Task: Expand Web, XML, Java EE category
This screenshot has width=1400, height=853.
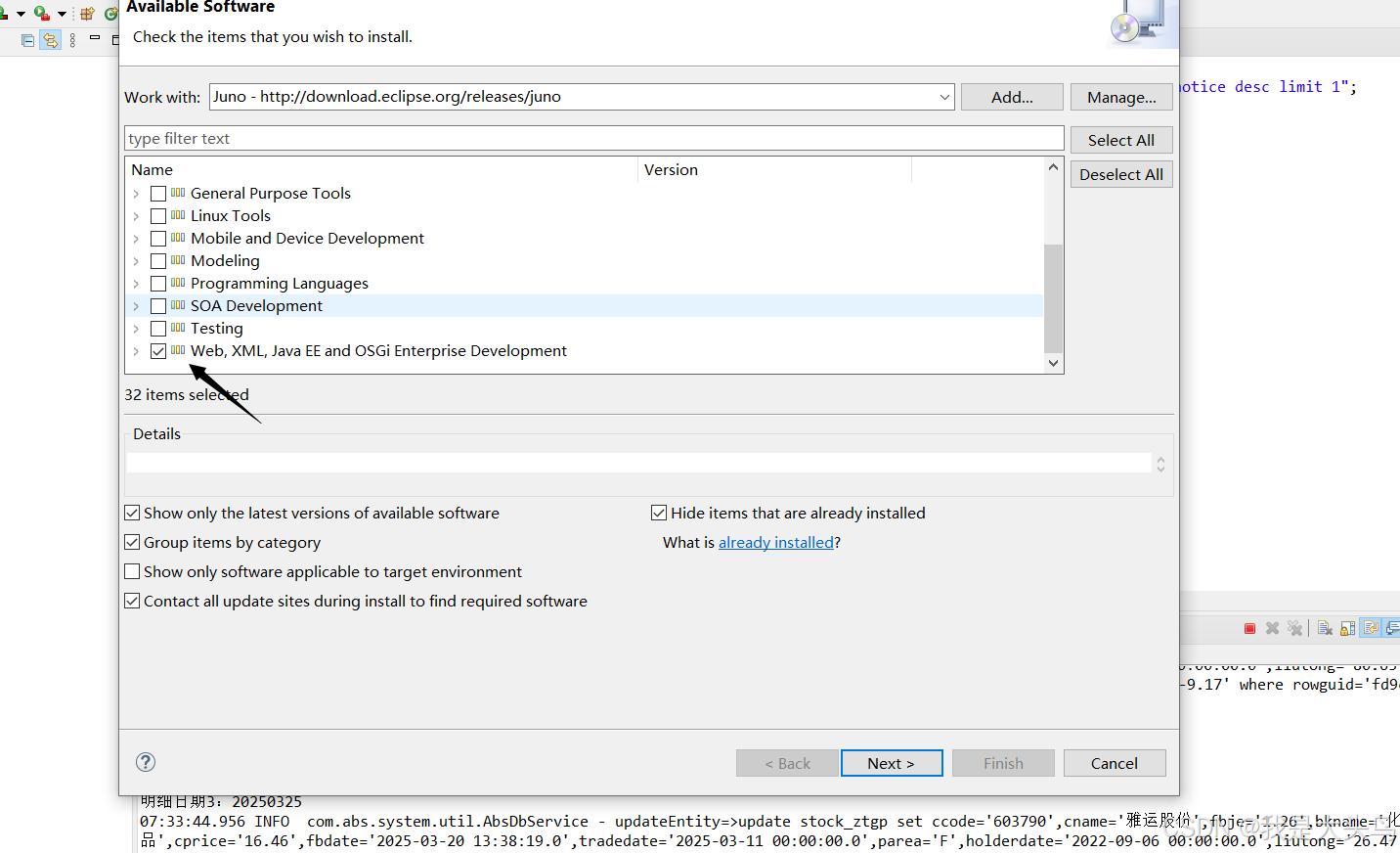Action: point(136,351)
